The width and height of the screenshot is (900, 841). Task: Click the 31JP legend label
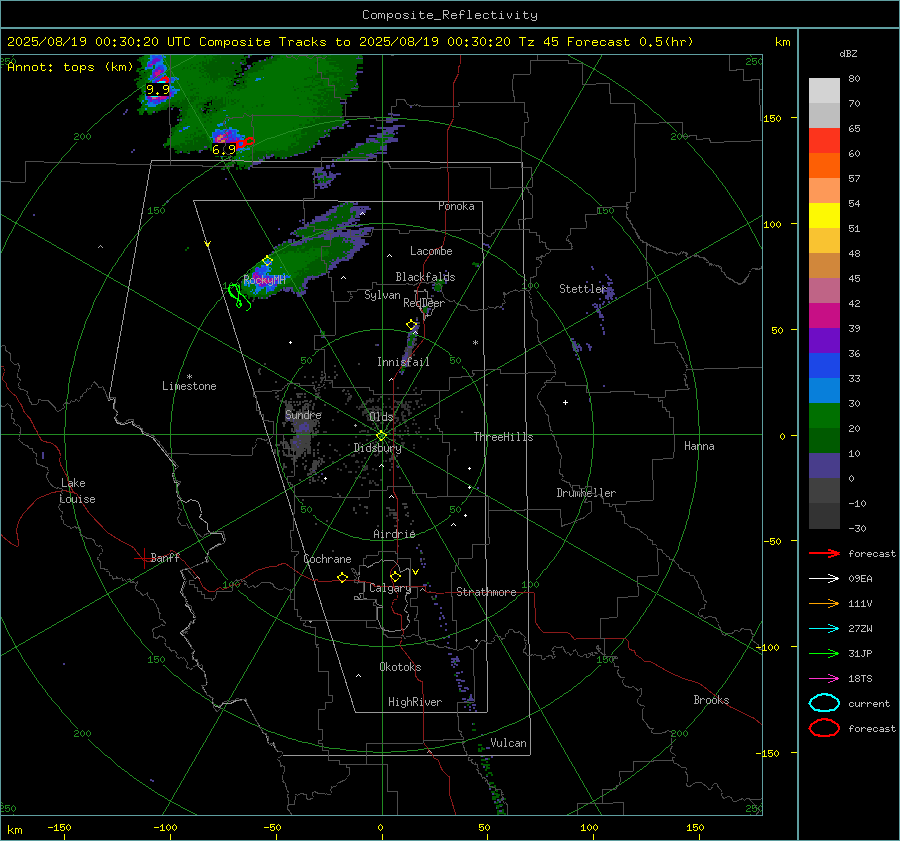(x=860, y=653)
